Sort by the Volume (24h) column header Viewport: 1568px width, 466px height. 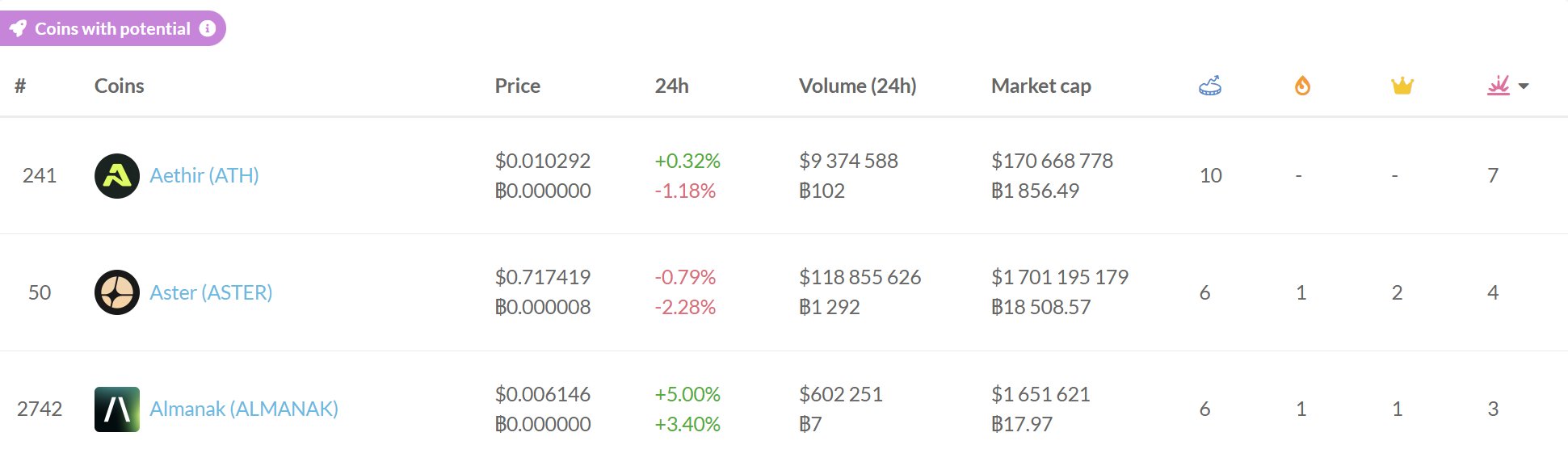857,86
